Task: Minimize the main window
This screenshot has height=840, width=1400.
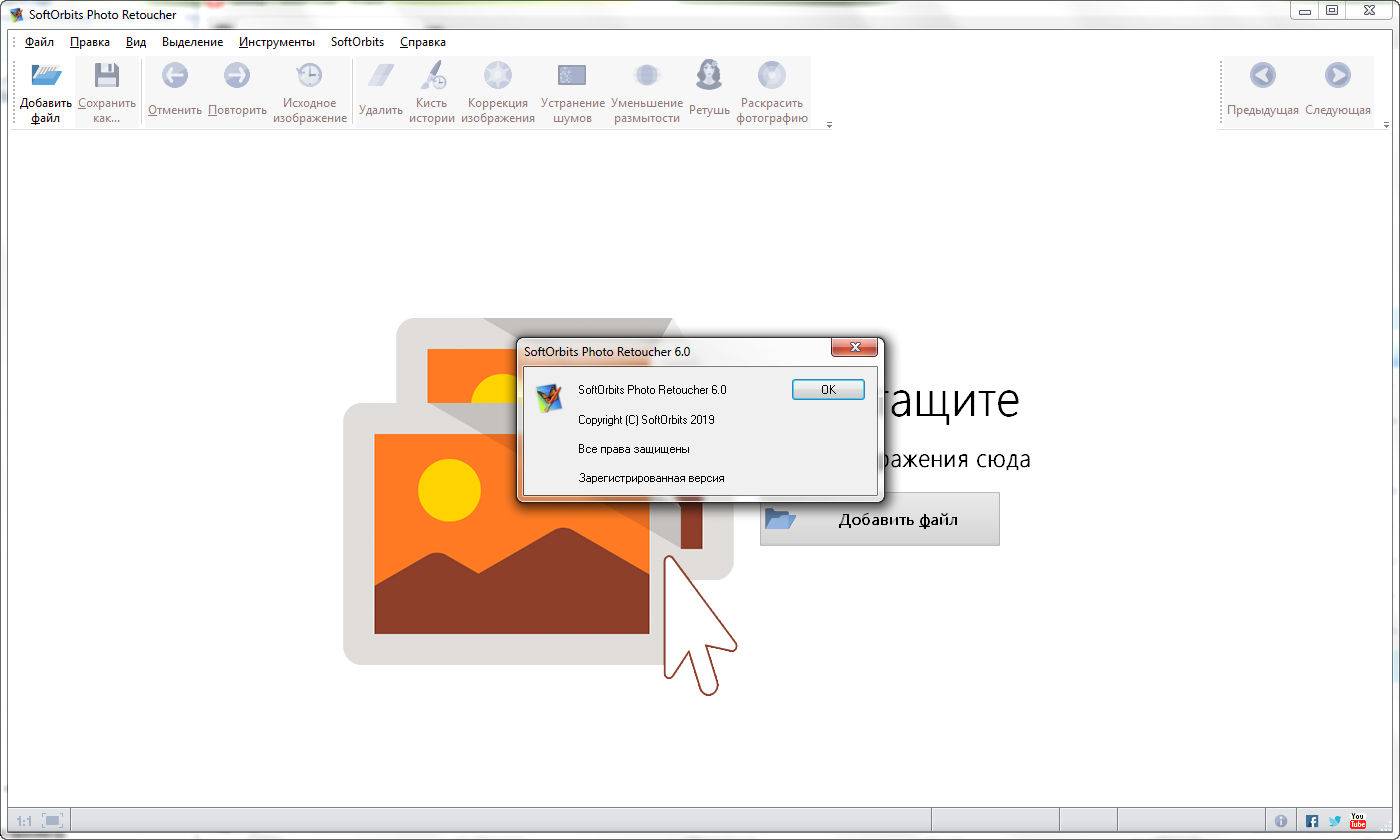Action: point(1304,10)
